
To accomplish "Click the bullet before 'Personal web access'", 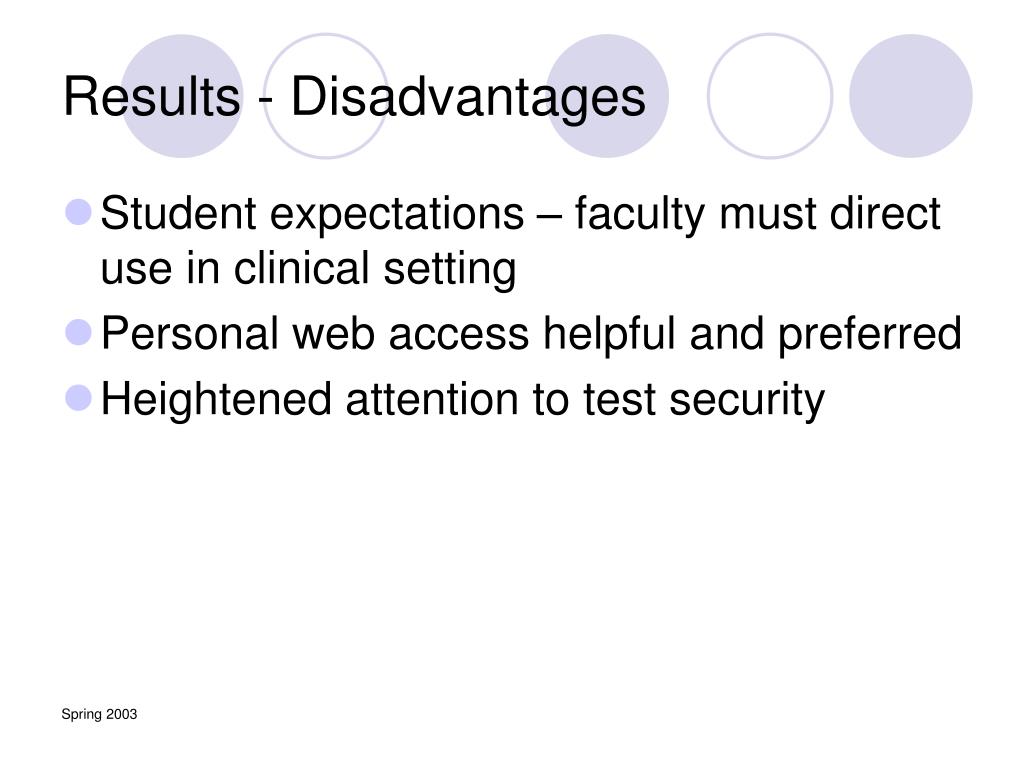I will click(79, 332).
